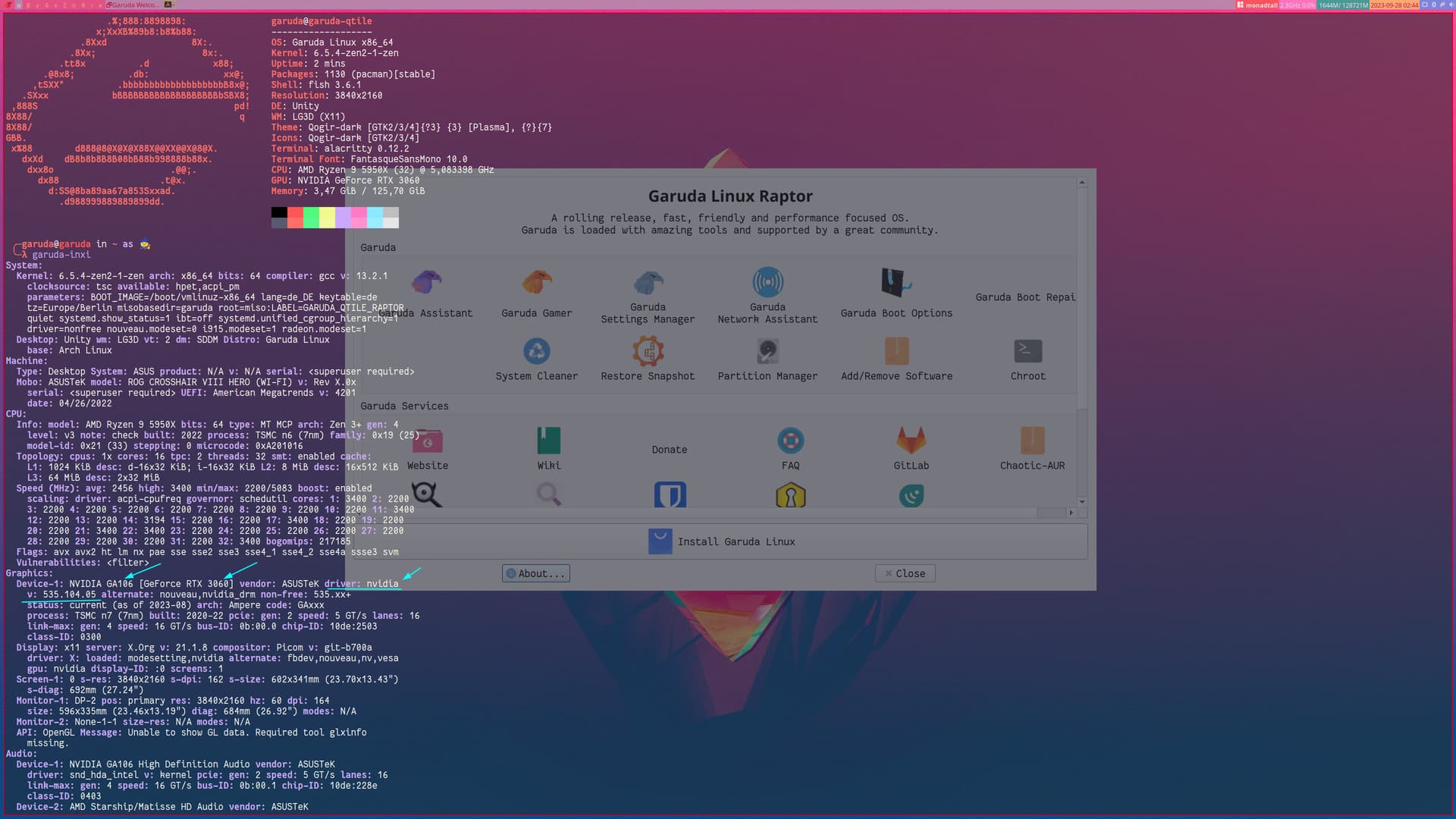Open the Garuda Wiki

click(x=549, y=449)
